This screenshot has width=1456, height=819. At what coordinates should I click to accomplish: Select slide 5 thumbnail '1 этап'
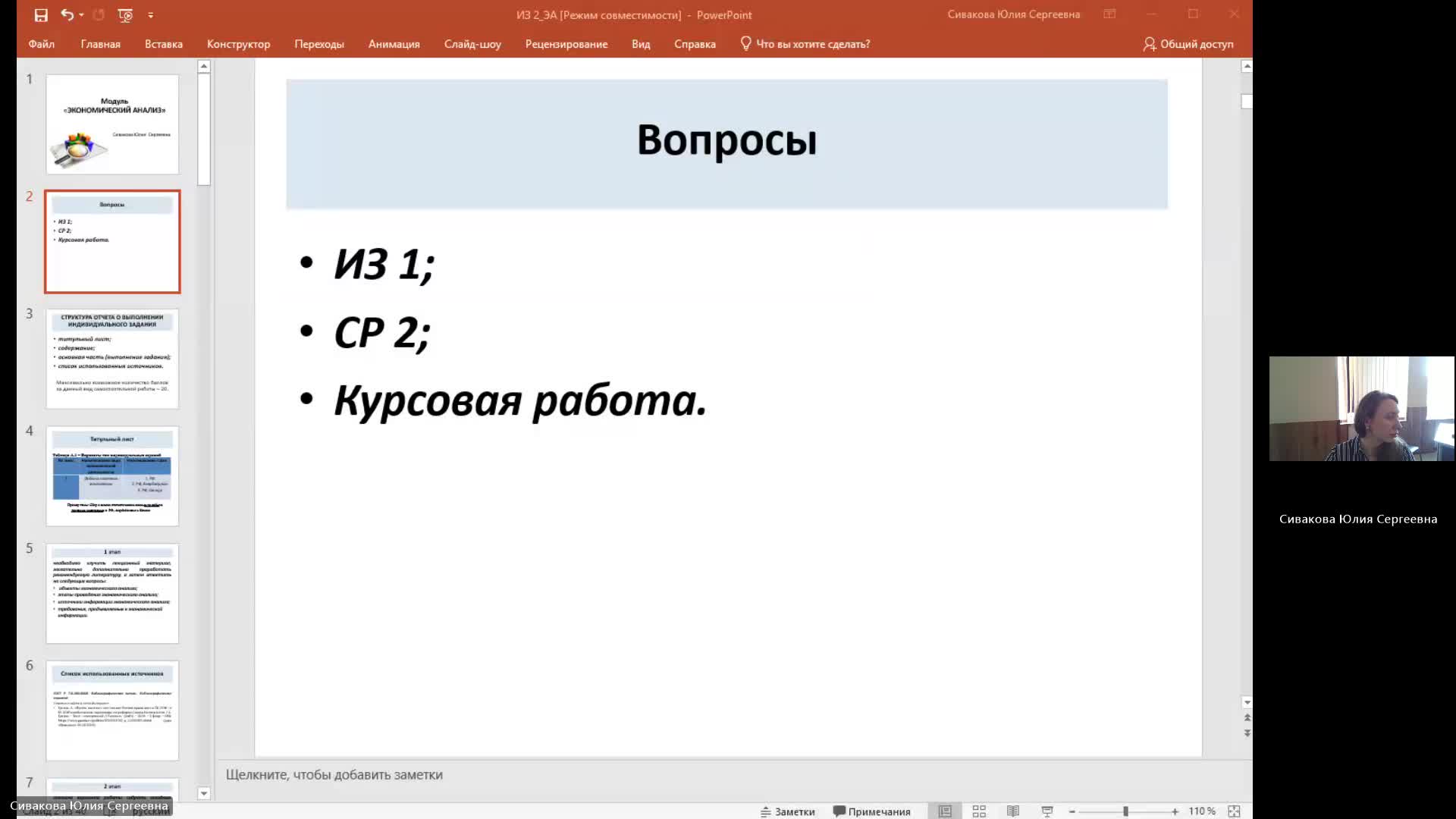[112, 593]
